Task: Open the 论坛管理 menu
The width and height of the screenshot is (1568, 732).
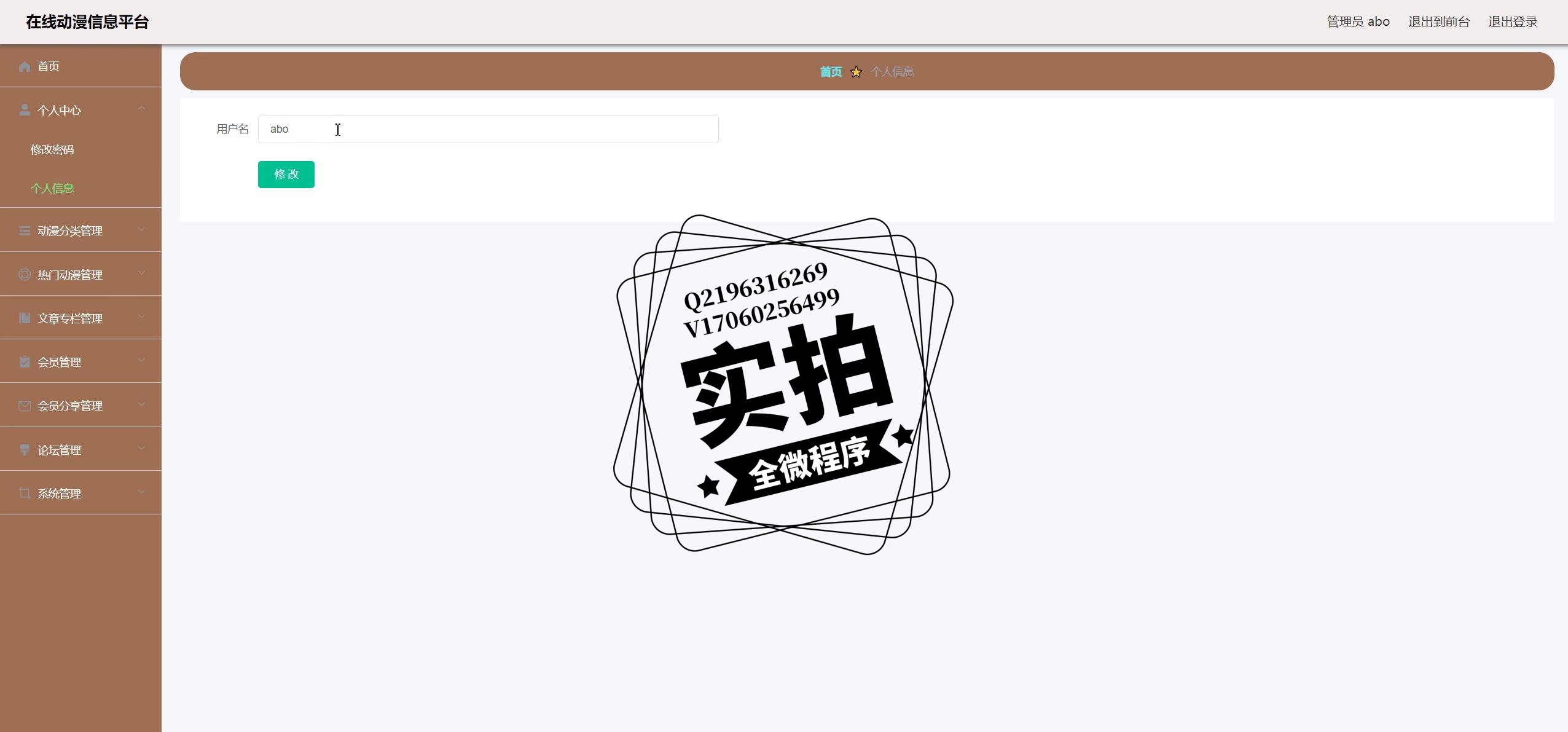Action: click(80, 449)
